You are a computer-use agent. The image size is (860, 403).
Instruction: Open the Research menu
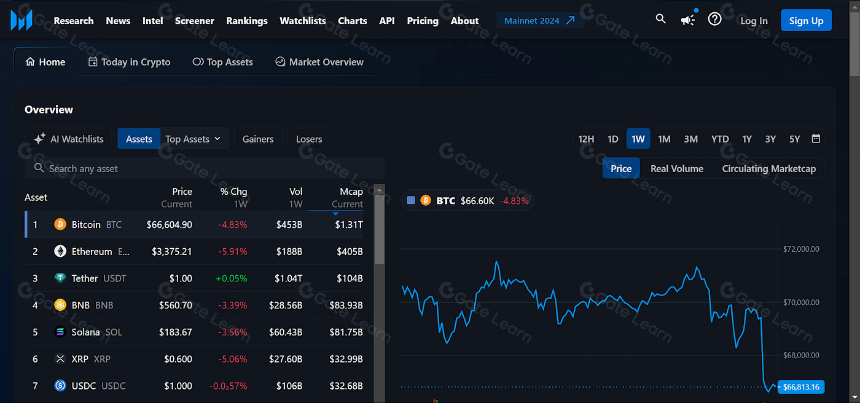[73, 21]
